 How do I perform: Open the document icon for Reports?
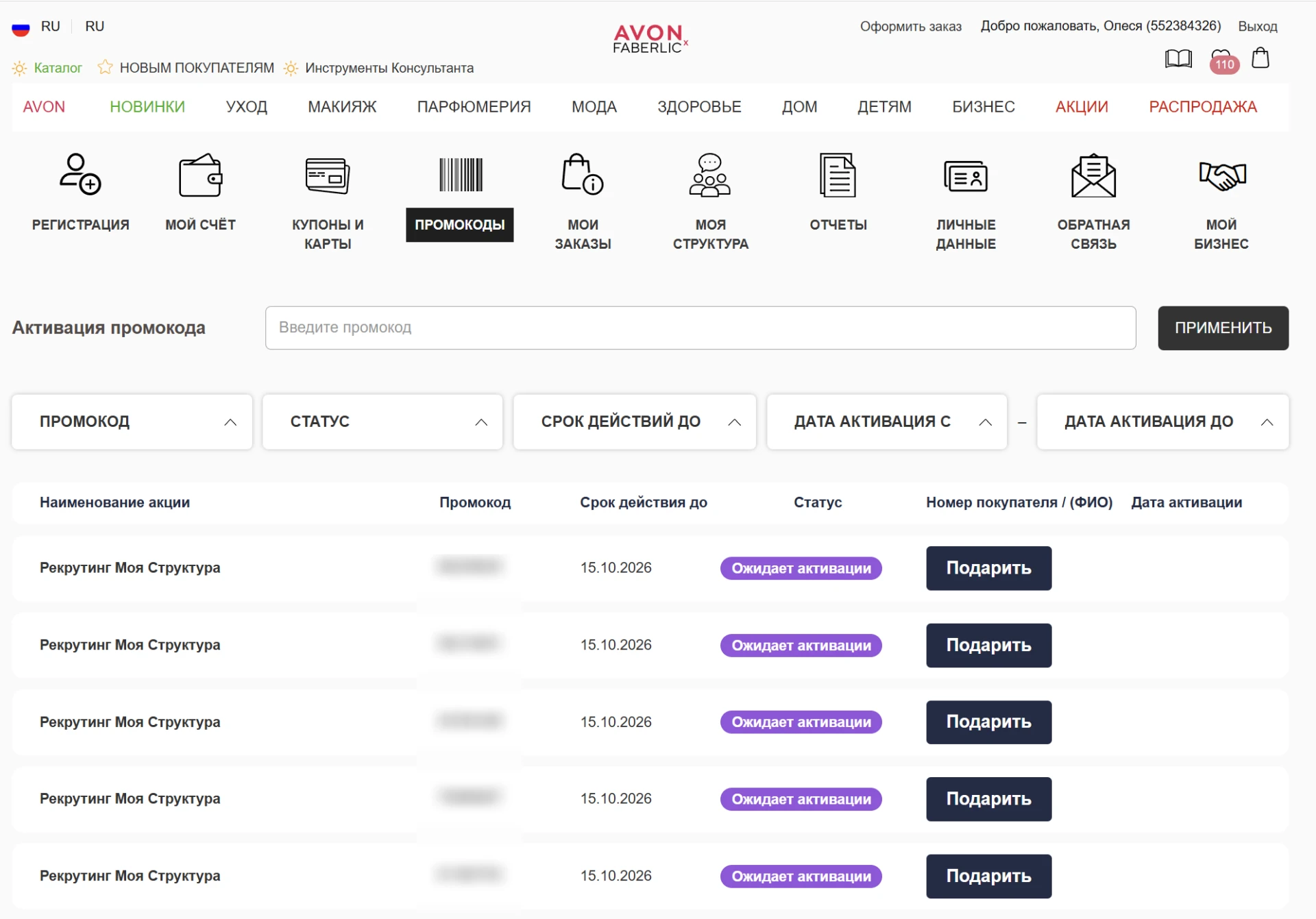coord(838,175)
